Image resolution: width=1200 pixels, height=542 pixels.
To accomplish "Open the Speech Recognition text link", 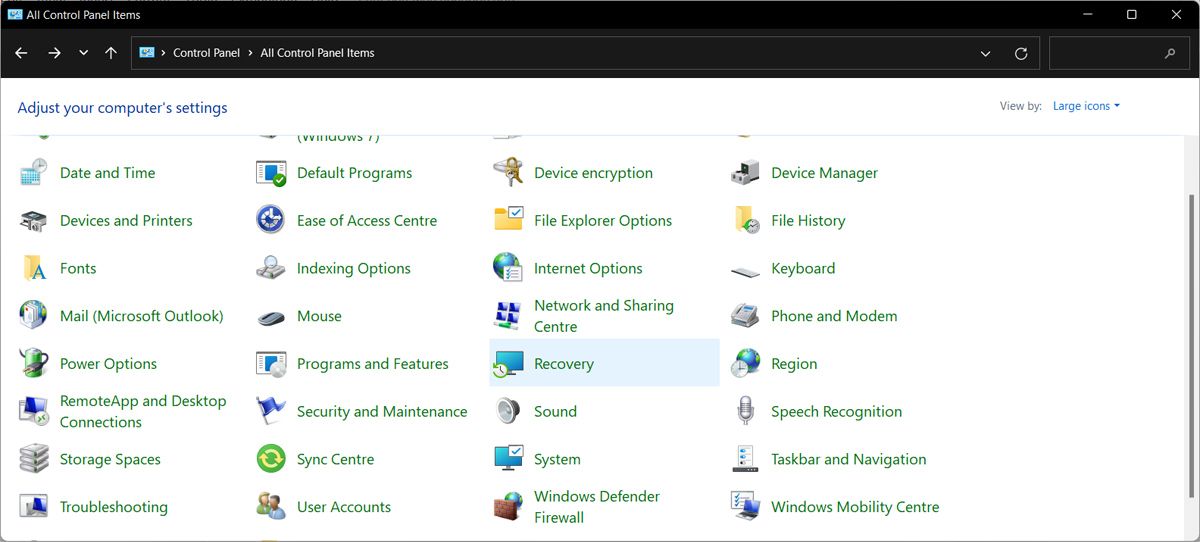I will coord(836,412).
